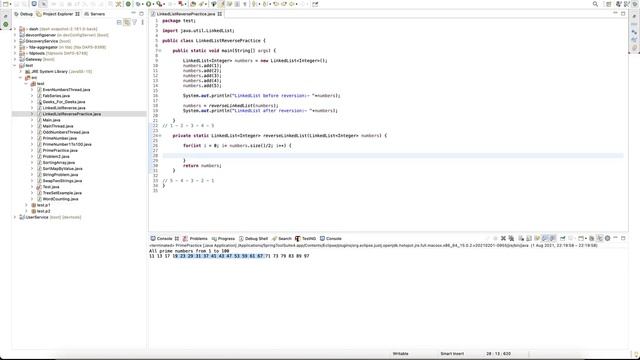Select SortMapByValue.java file

pyautogui.click(x=62, y=169)
